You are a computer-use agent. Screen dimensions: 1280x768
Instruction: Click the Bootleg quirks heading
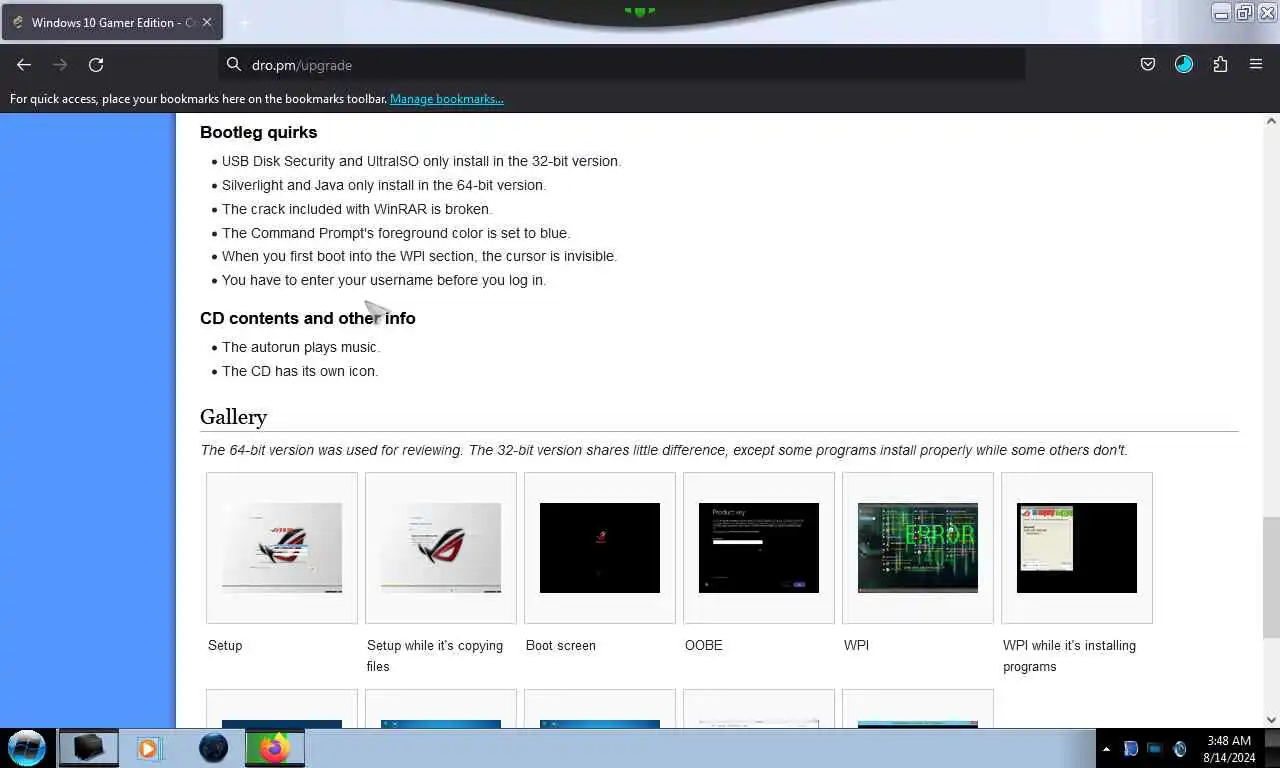click(x=258, y=132)
